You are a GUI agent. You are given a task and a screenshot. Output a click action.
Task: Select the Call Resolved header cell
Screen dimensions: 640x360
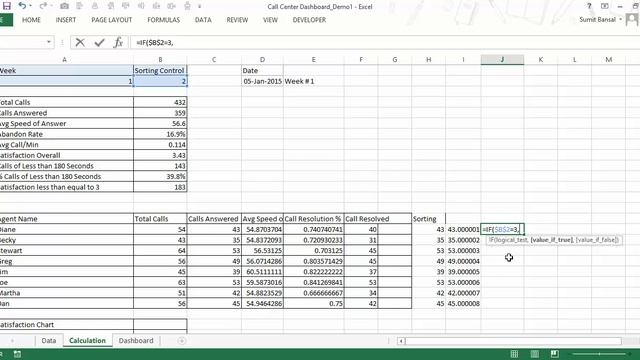click(361, 219)
